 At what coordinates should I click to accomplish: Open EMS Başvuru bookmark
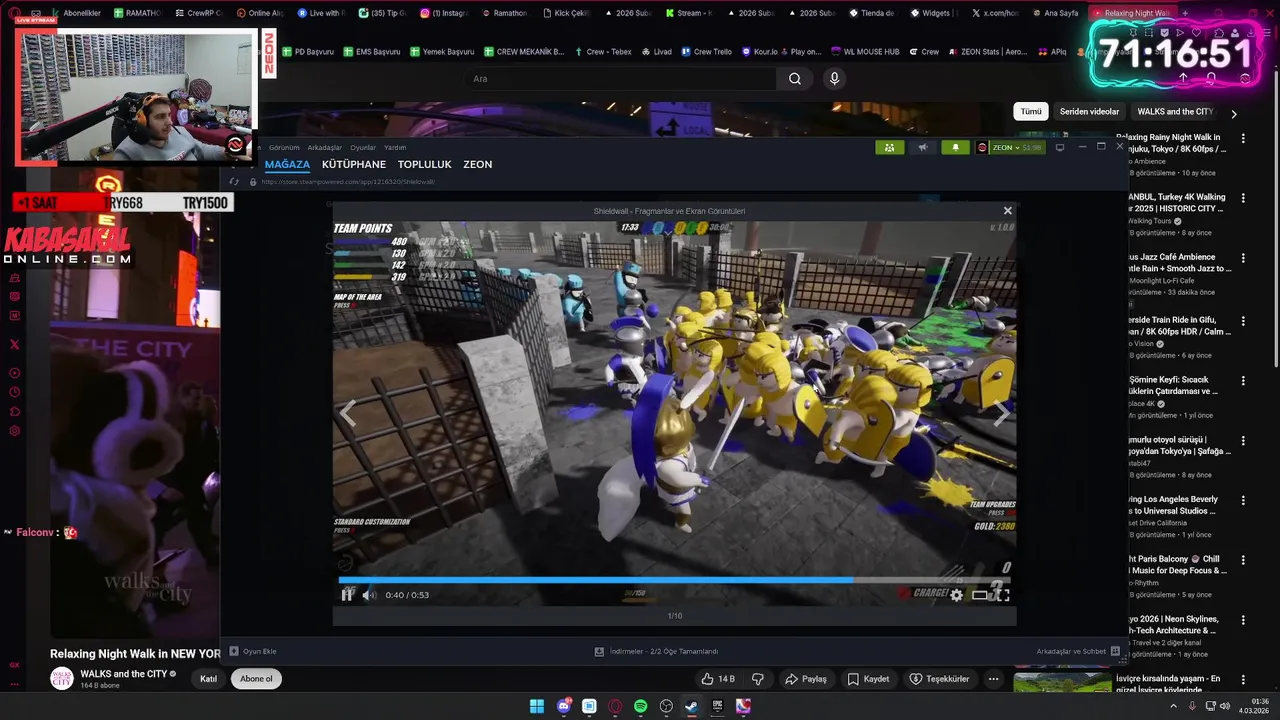(371, 51)
